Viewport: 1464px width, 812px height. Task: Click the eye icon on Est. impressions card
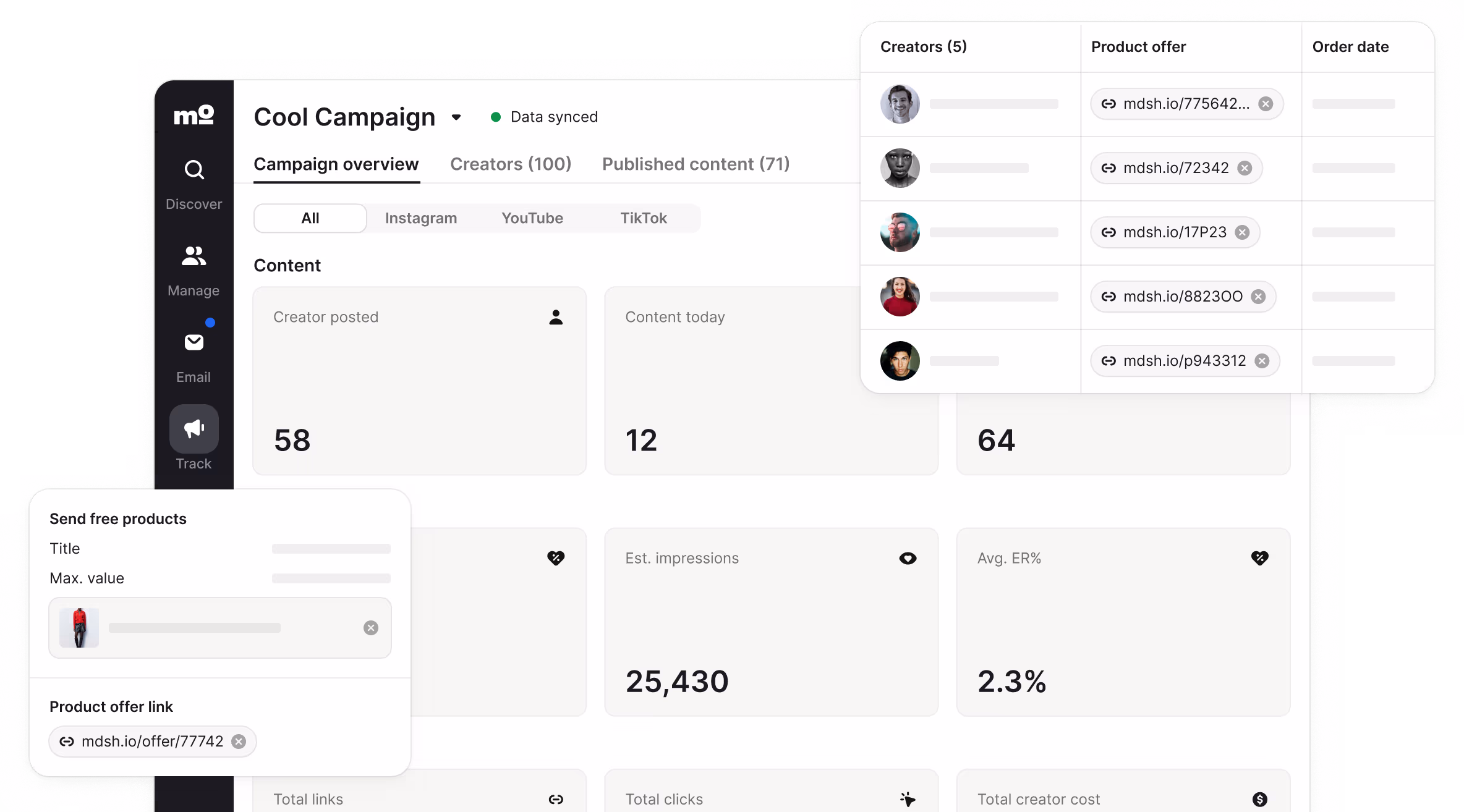[x=907, y=559]
